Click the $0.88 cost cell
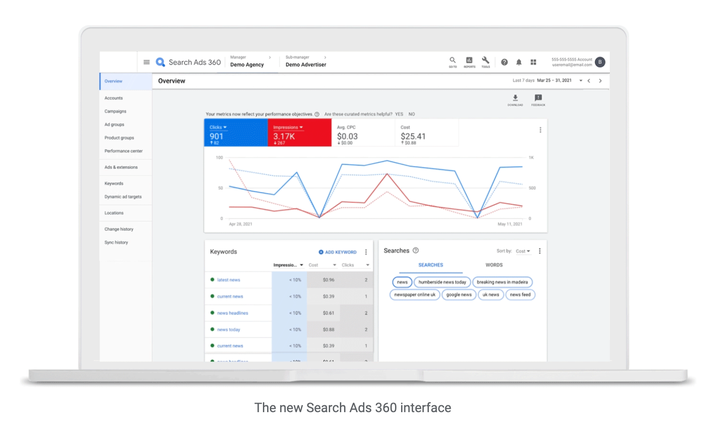 [324, 330]
